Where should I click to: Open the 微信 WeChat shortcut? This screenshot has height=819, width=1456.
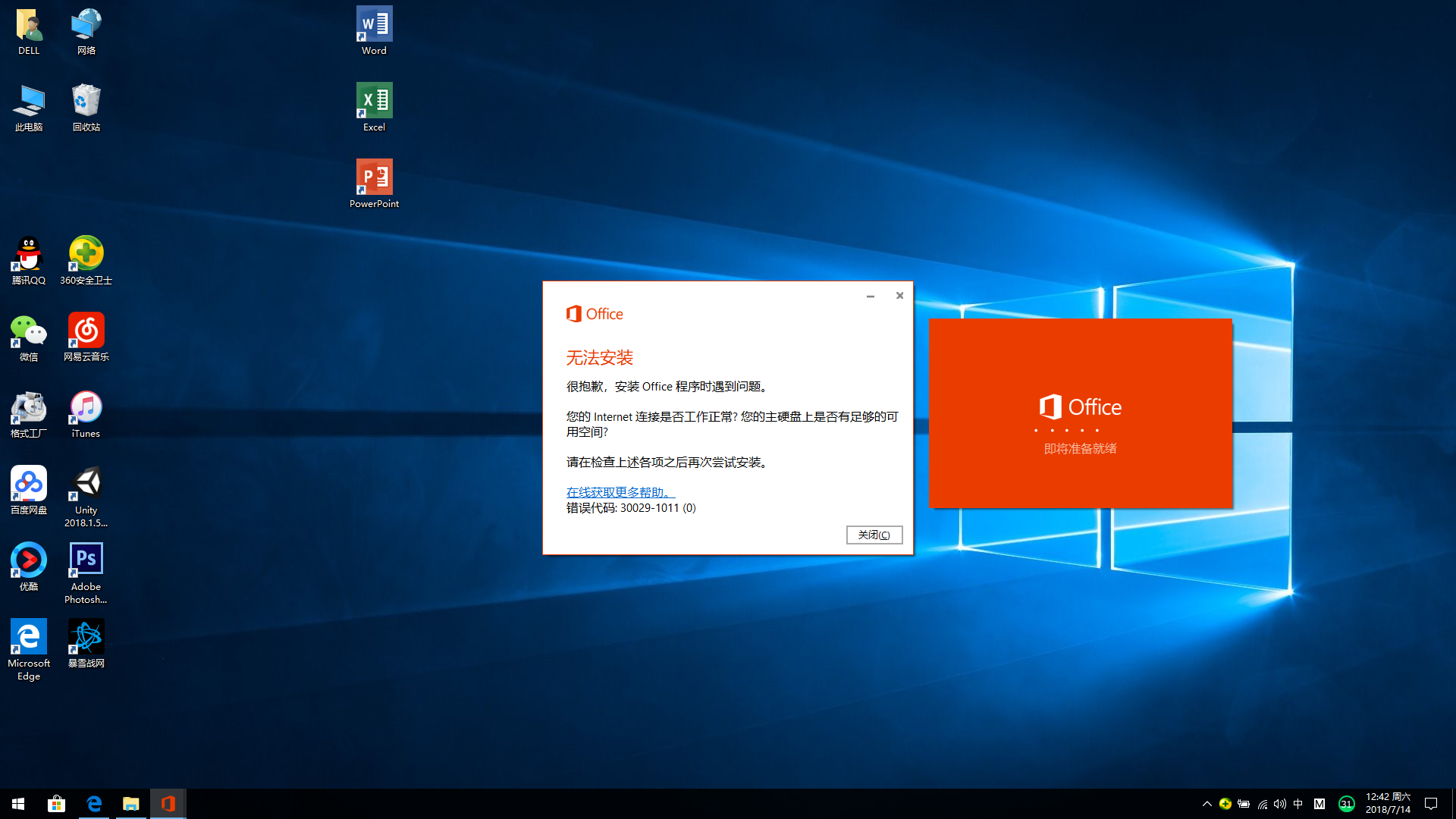coord(29,338)
